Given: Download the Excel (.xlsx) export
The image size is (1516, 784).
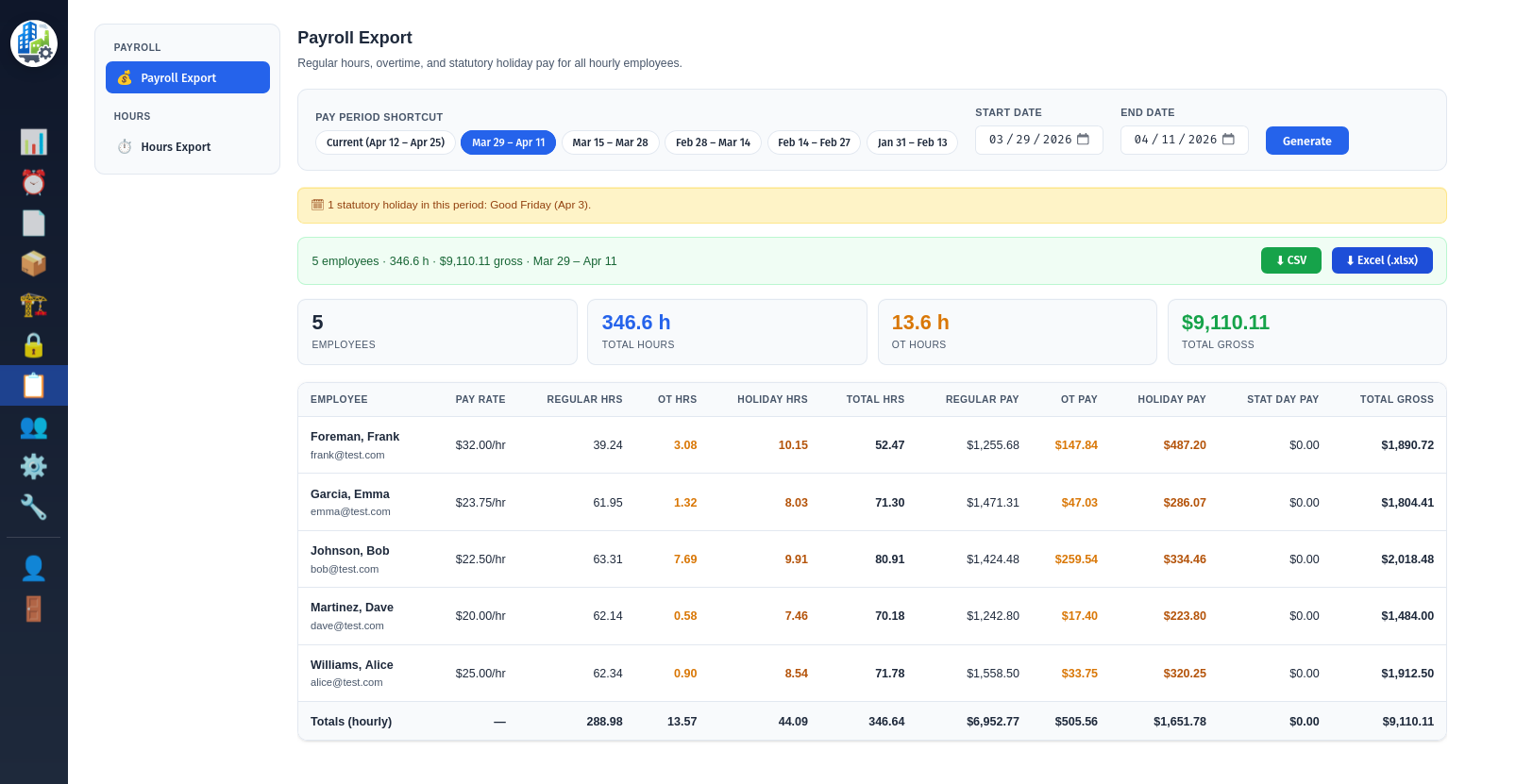Looking at the screenshot, I should tap(1381, 260).
